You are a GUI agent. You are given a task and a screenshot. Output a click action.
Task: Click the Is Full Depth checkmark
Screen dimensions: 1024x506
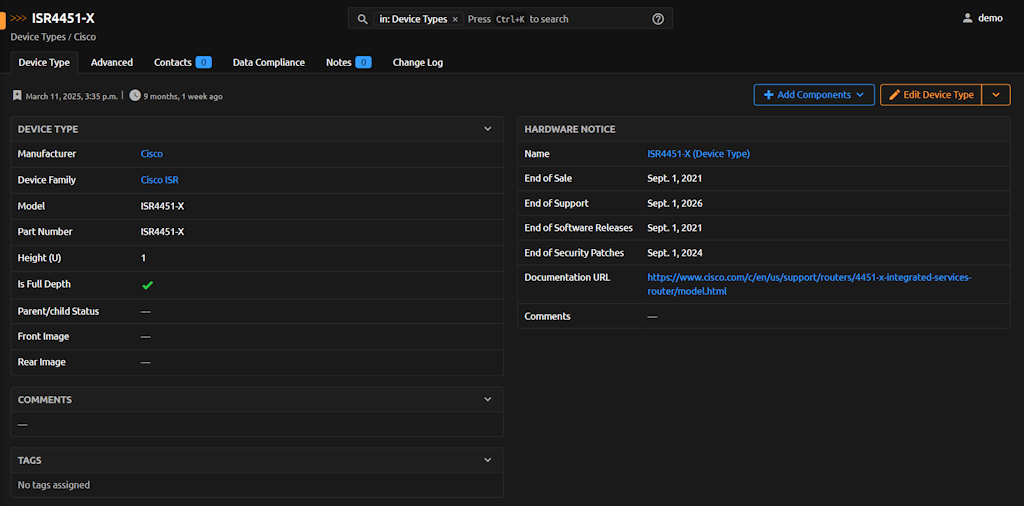tap(147, 285)
